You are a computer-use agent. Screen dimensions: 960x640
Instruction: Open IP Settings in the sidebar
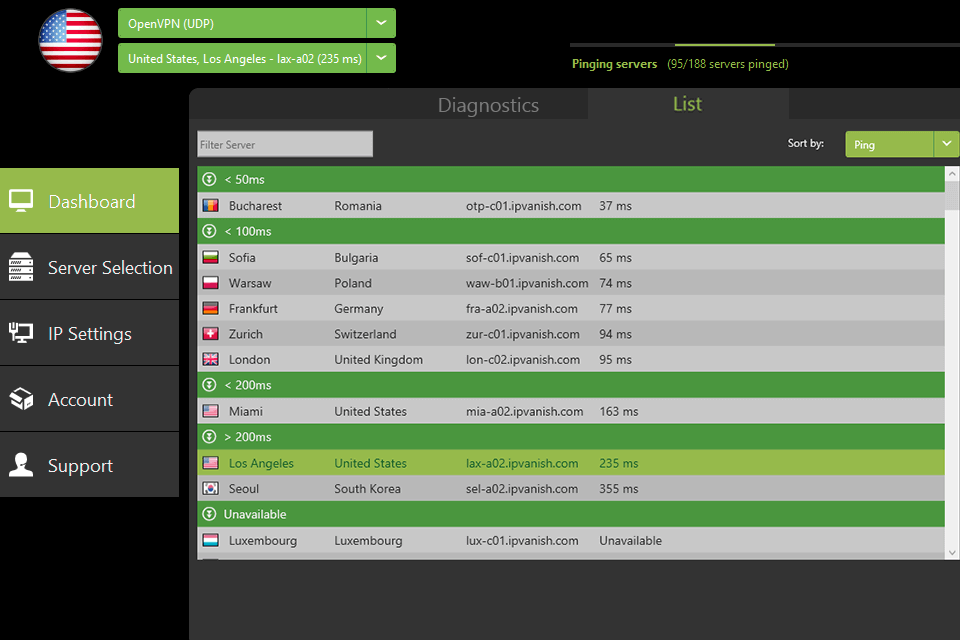tap(89, 334)
